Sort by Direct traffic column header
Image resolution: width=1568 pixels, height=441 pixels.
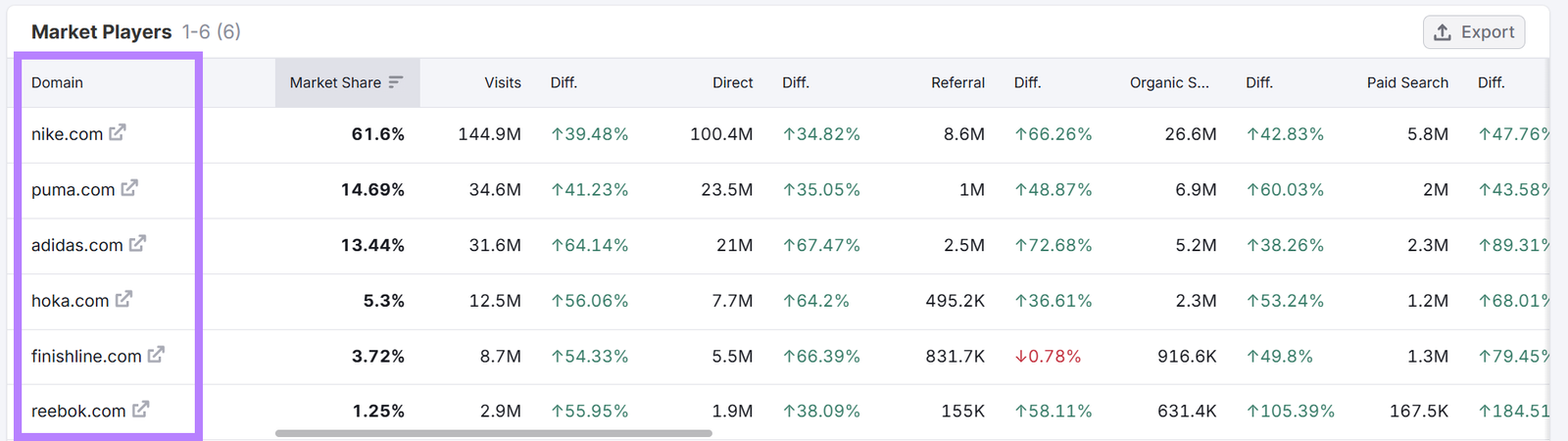click(x=732, y=82)
